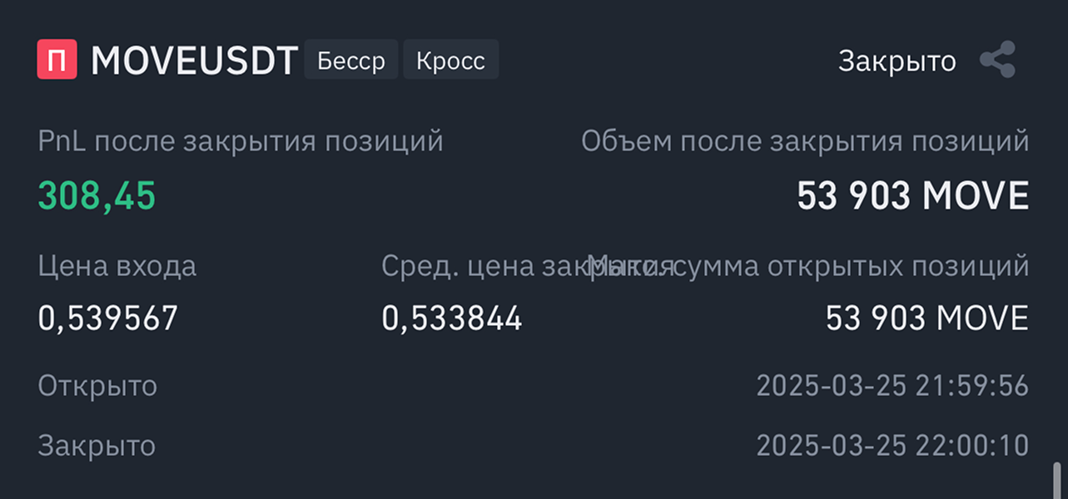Select the Кросс margin tag
Image resolution: width=1068 pixels, height=501 pixels.
click(x=450, y=60)
